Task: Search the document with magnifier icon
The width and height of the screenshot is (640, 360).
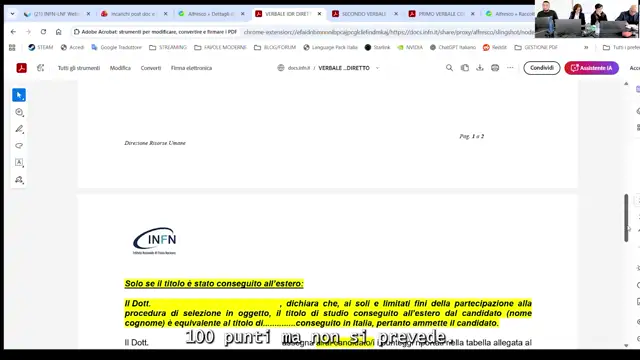Action: pos(449,68)
